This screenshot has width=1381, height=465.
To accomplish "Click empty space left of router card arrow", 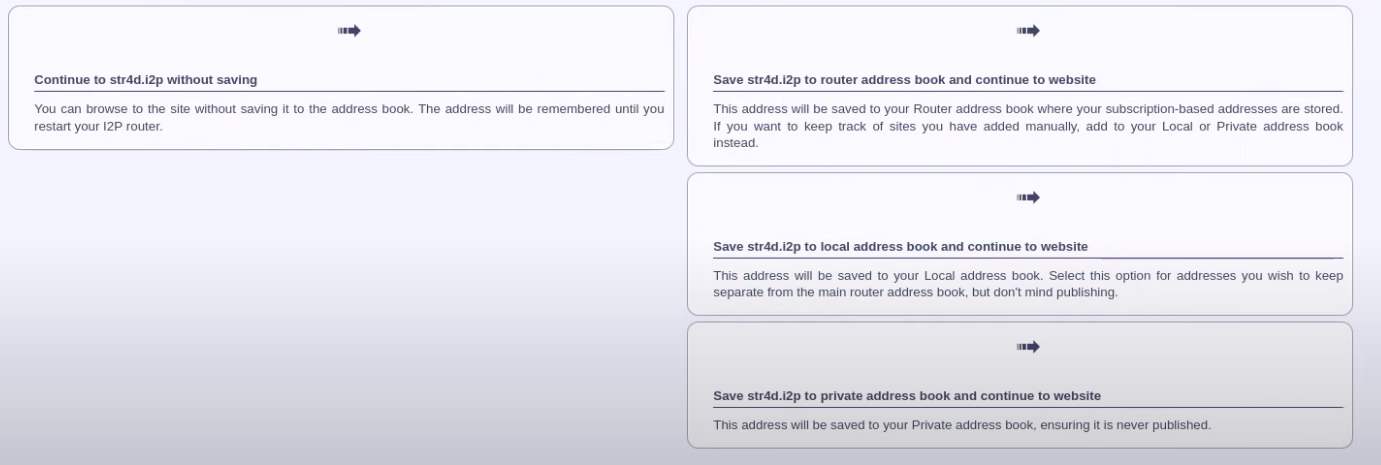I will [x=860, y=31].
